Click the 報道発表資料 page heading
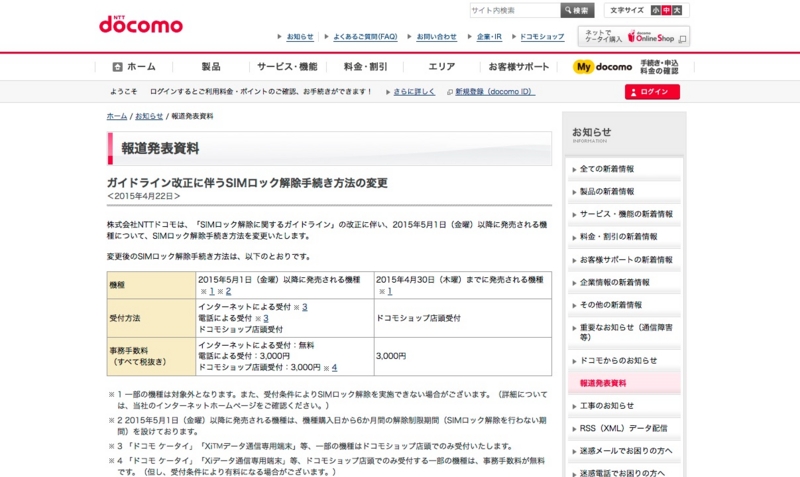Screen dimensions: 800x477 (160, 148)
